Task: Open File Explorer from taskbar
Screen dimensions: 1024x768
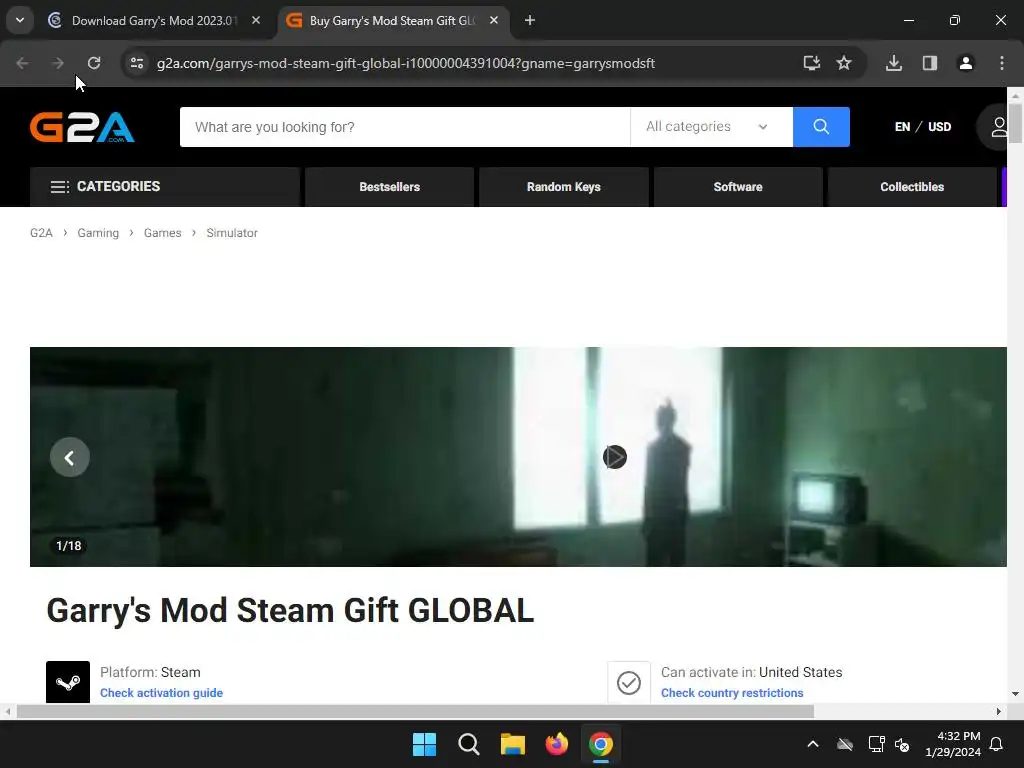Action: [x=513, y=744]
